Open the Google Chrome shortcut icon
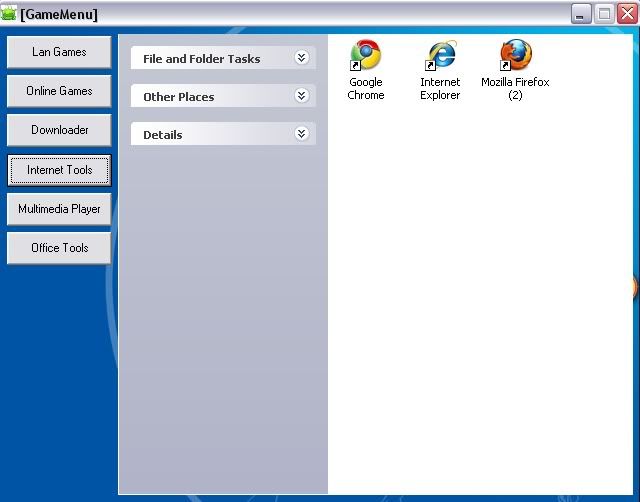640x502 pixels. pyautogui.click(x=365, y=56)
